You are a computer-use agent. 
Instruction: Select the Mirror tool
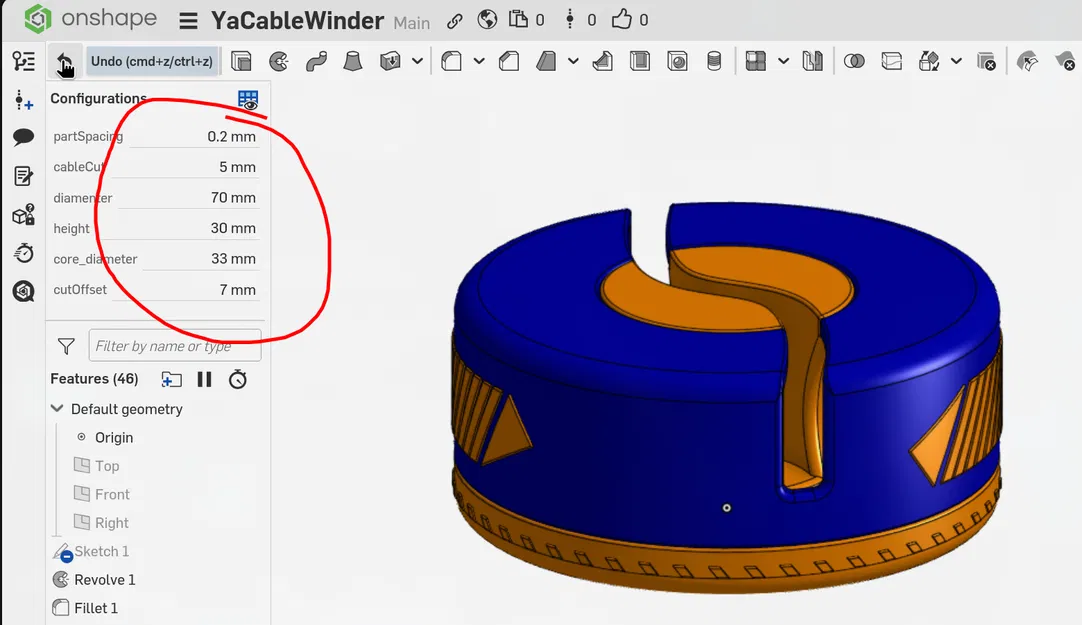811,61
